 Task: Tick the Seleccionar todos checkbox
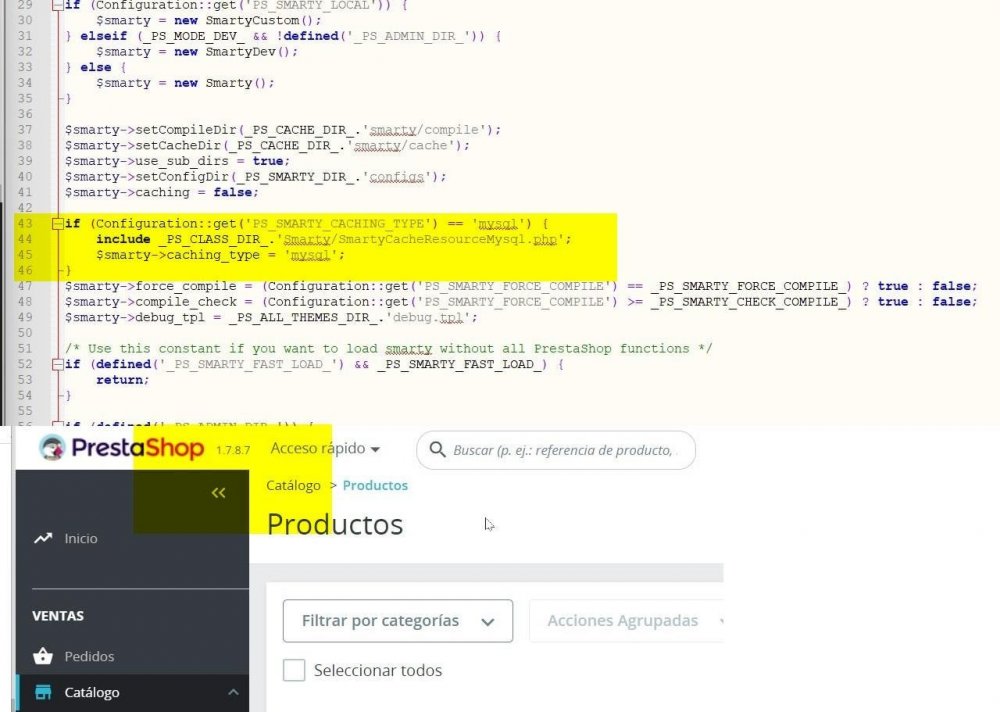click(294, 671)
